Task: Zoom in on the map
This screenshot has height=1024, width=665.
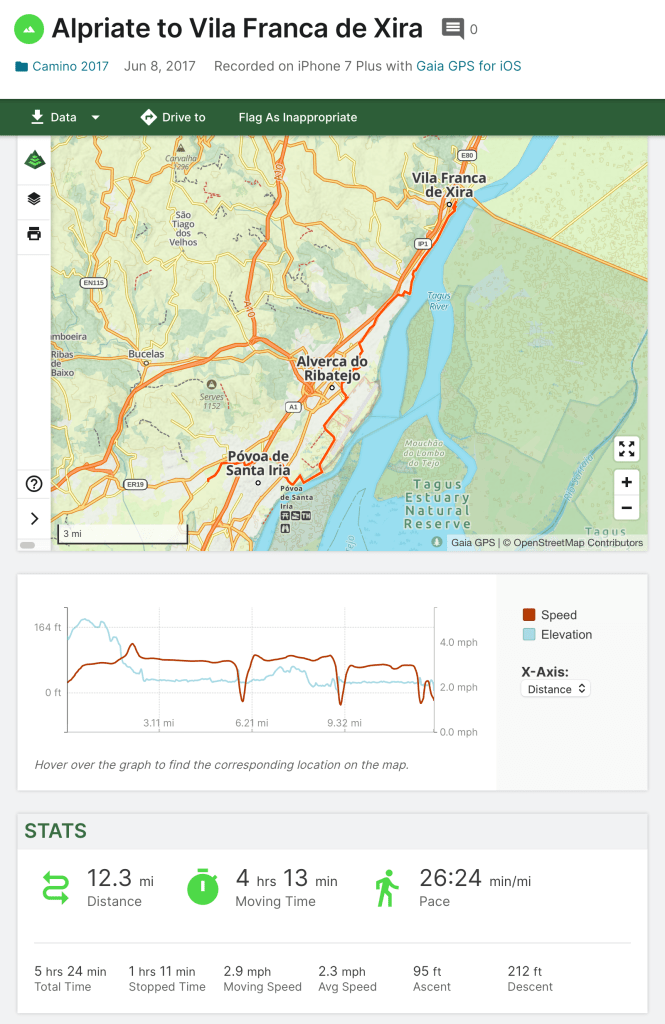Action: pos(626,482)
